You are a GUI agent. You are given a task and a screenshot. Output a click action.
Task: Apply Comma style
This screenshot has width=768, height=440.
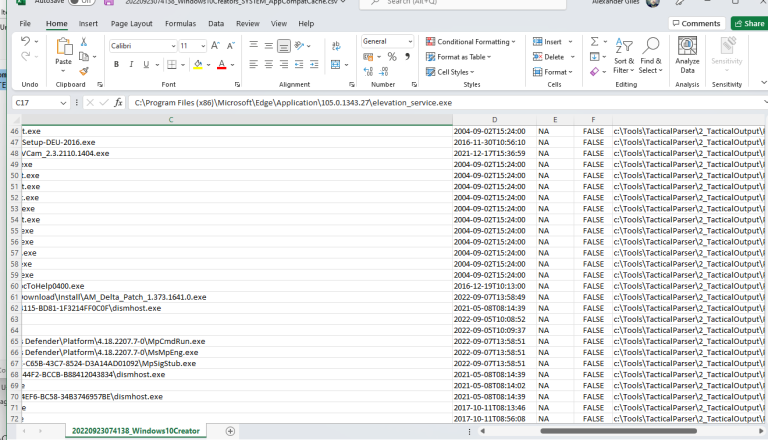pyautogui.click(x=407, y=57)
